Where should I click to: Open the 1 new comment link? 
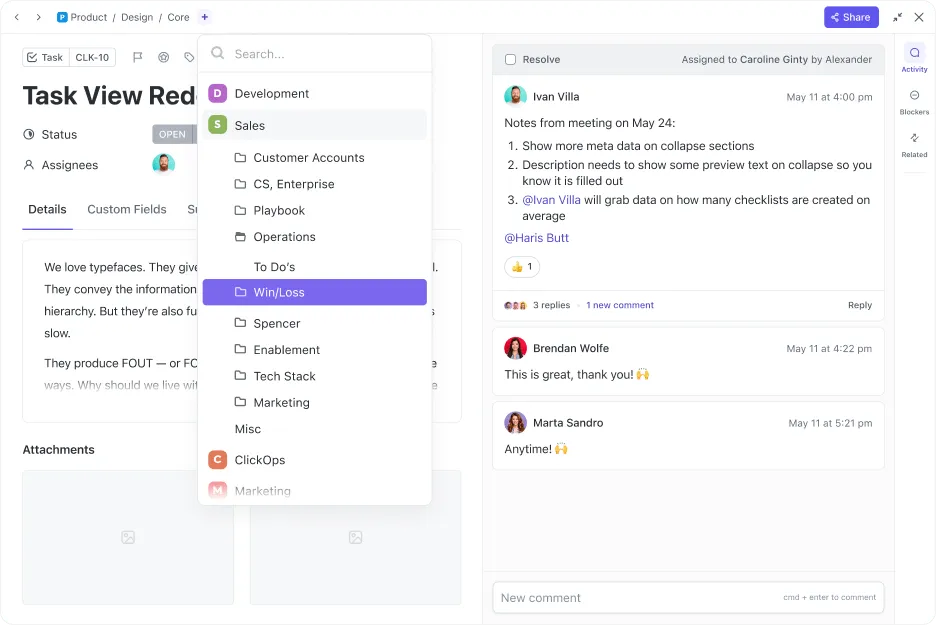tap(620, 305)
